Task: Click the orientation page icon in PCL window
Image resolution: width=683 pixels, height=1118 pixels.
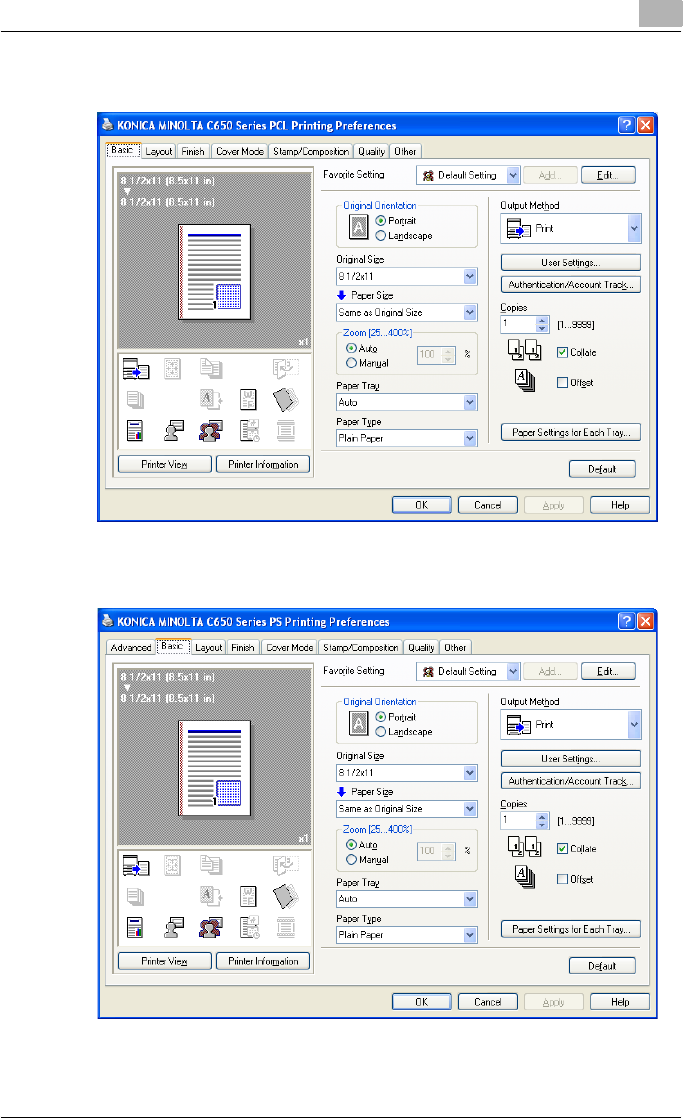Action: [x=359, y=227]
